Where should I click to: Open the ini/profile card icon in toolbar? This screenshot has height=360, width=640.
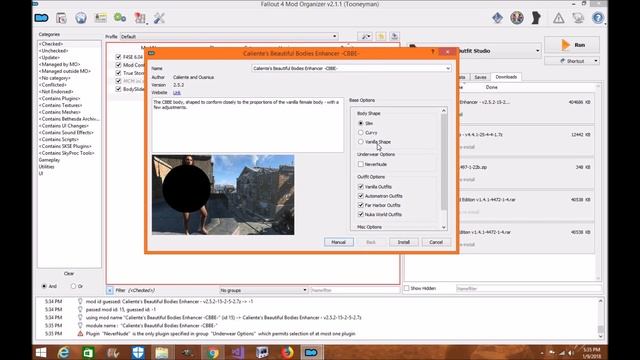[100, 18]
